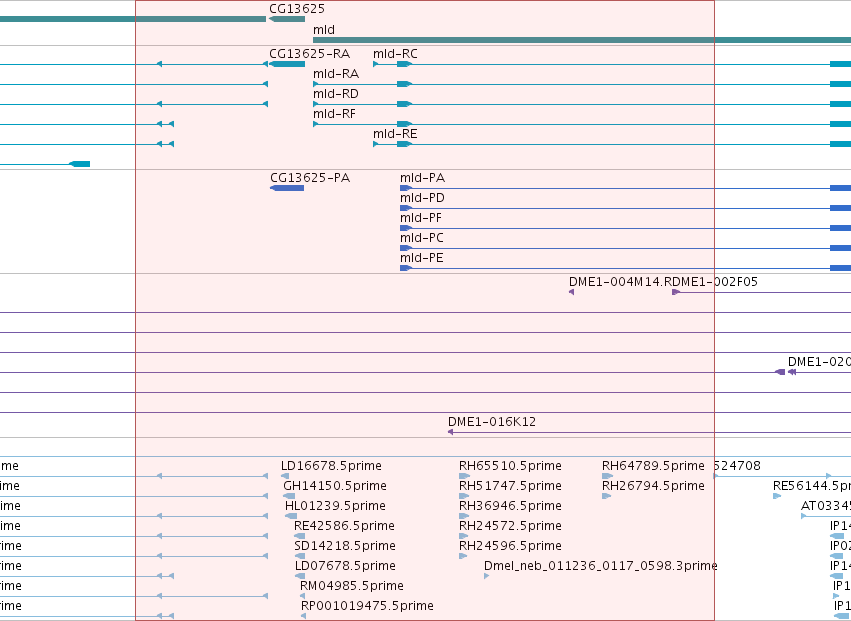
Task: Click the RP001019475.5prime EST label
Action: (x=367, y=606)
